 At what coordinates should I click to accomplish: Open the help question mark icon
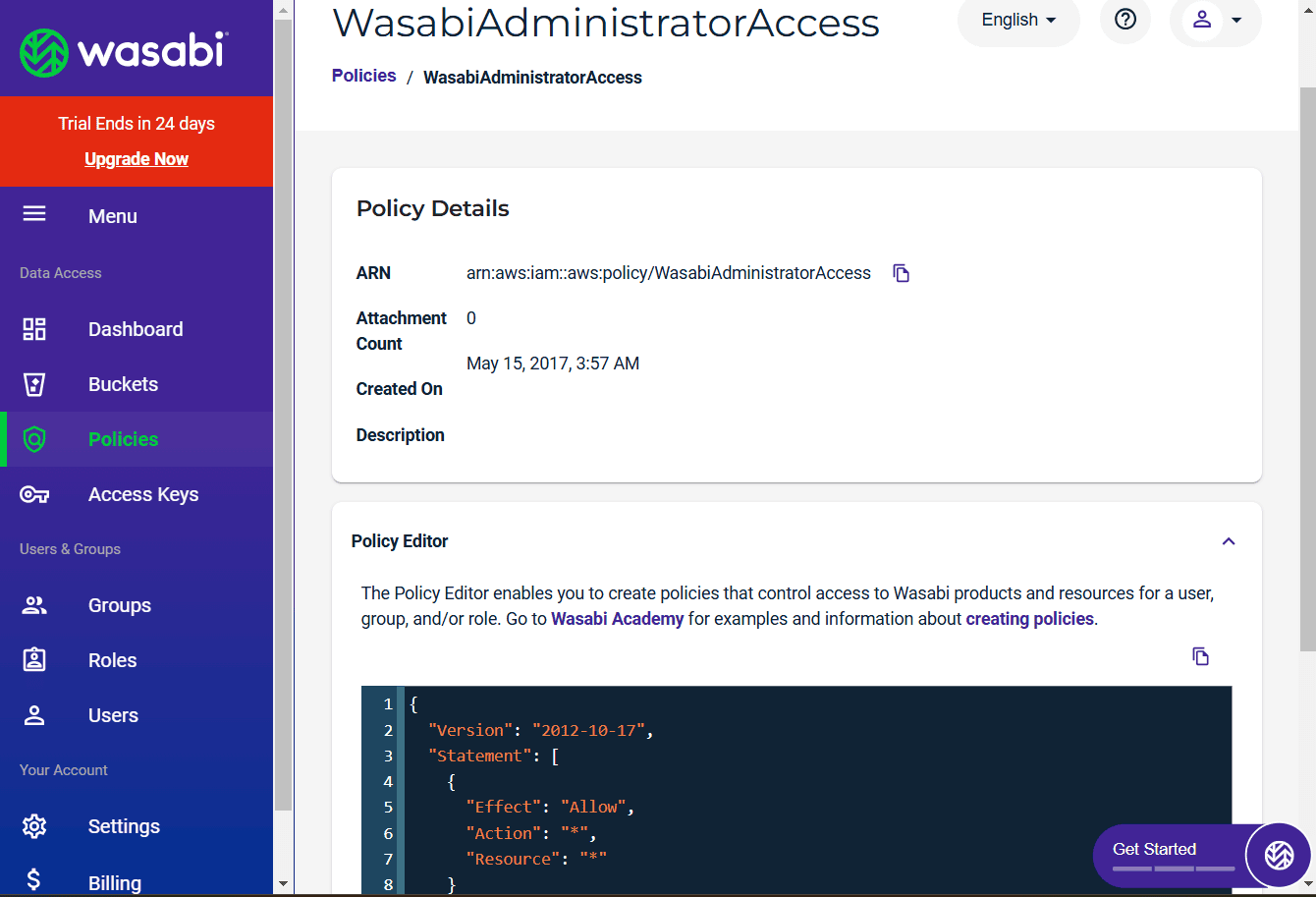(x=1125, y=20)
